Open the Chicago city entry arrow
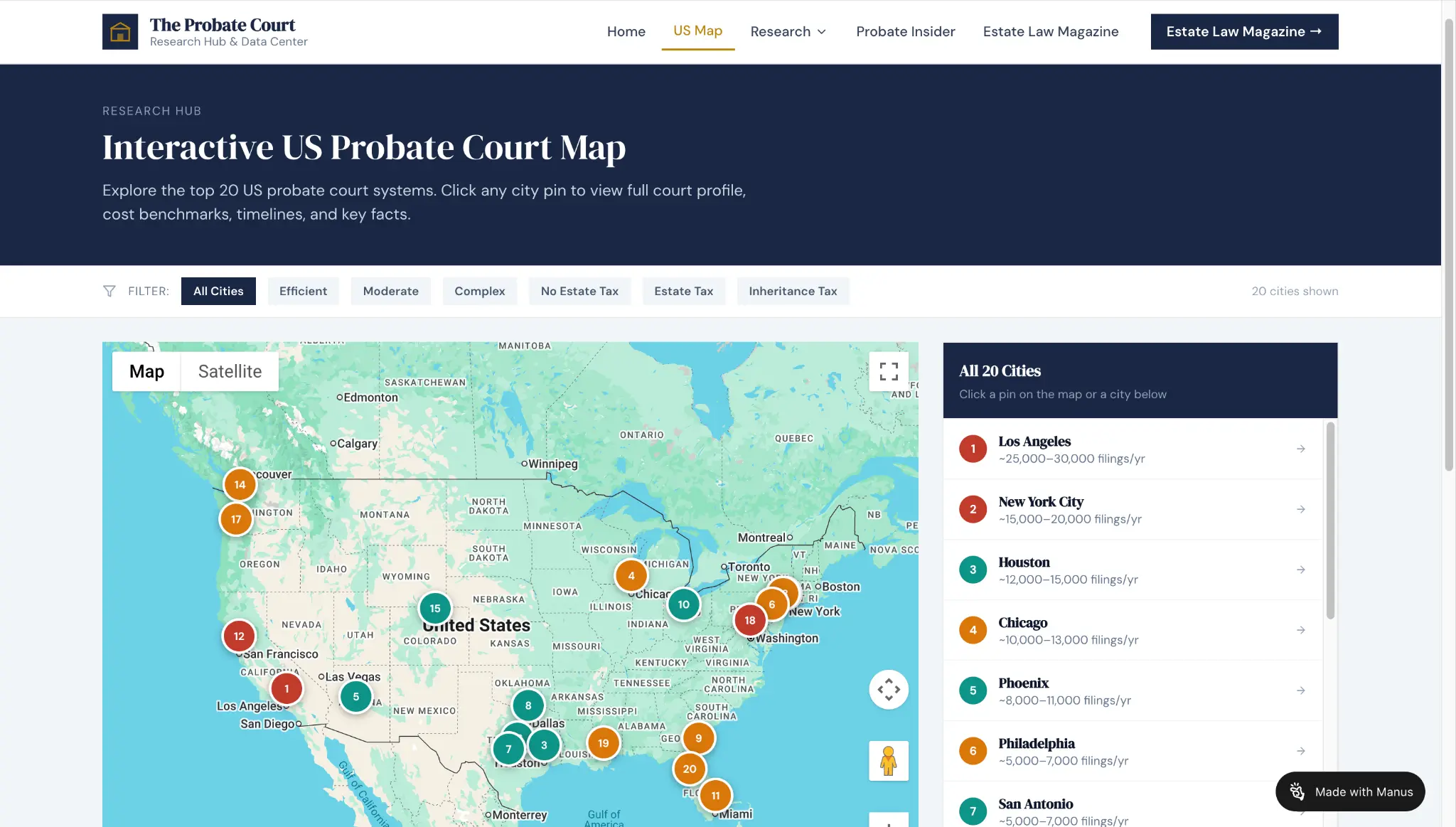The image size is (1456, 827). (1300, 630)
